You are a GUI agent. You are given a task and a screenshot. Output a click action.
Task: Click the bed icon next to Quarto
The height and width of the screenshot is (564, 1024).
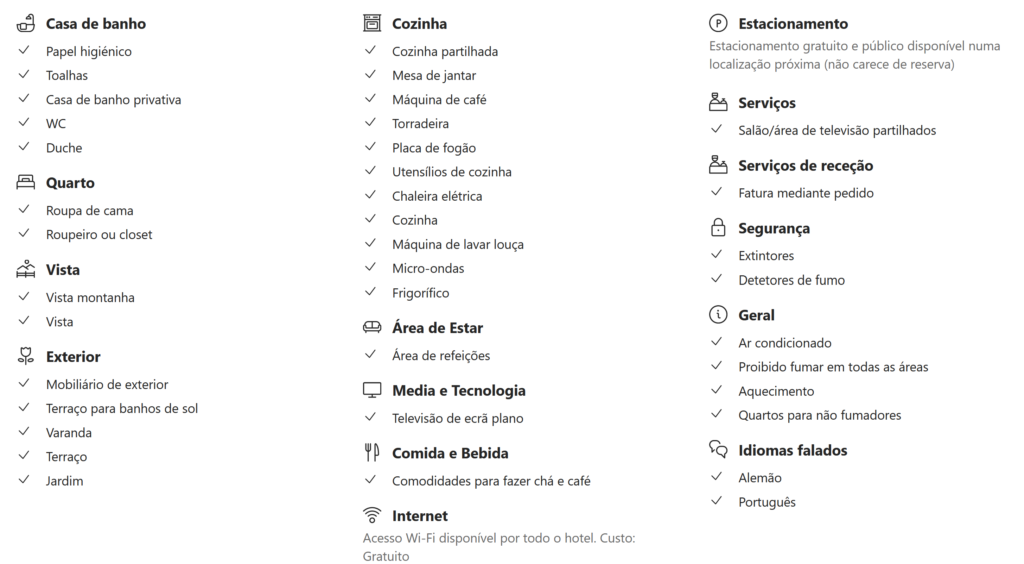click(26, 183)
